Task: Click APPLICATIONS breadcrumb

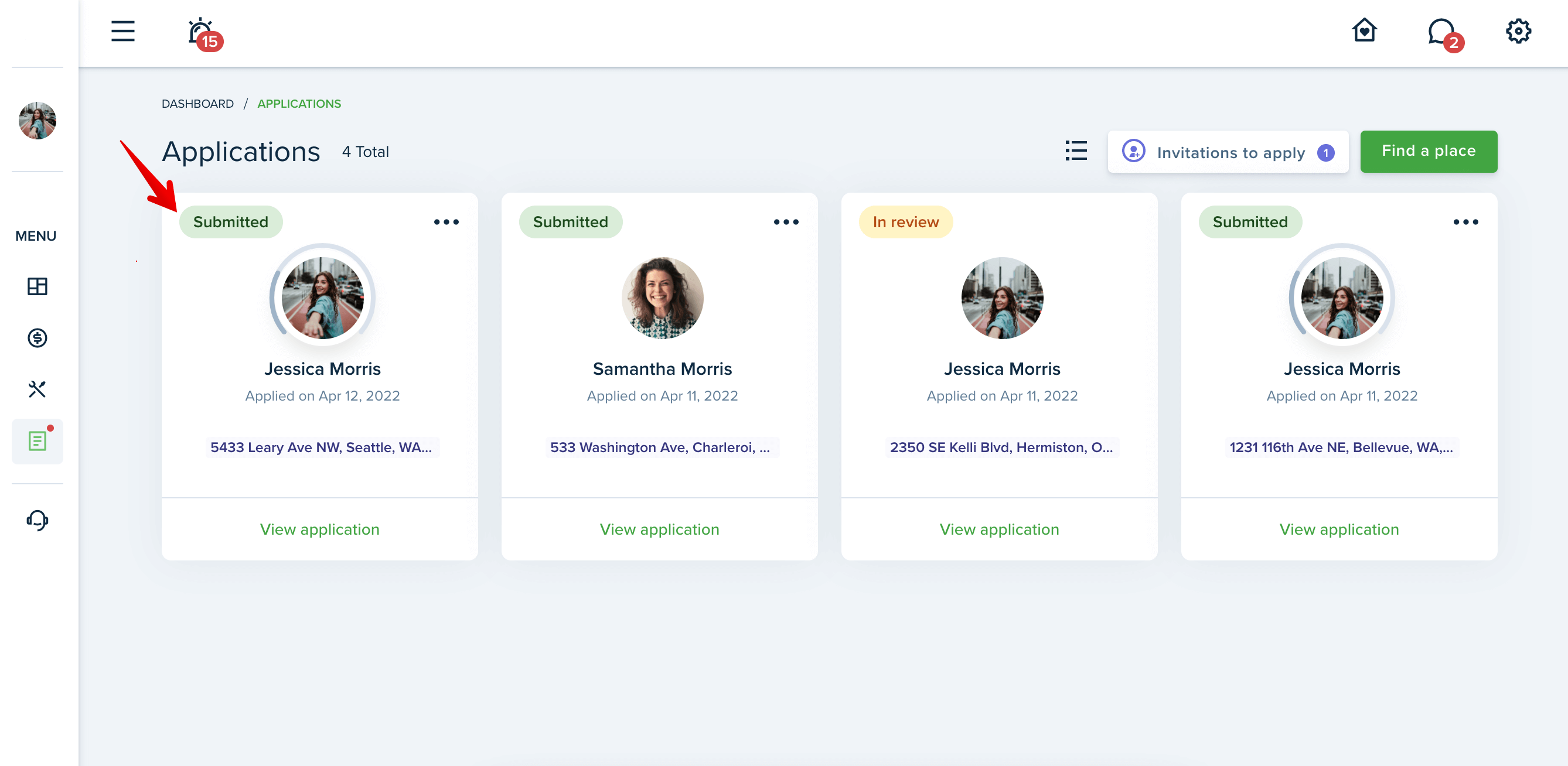Action: [299, 104]
